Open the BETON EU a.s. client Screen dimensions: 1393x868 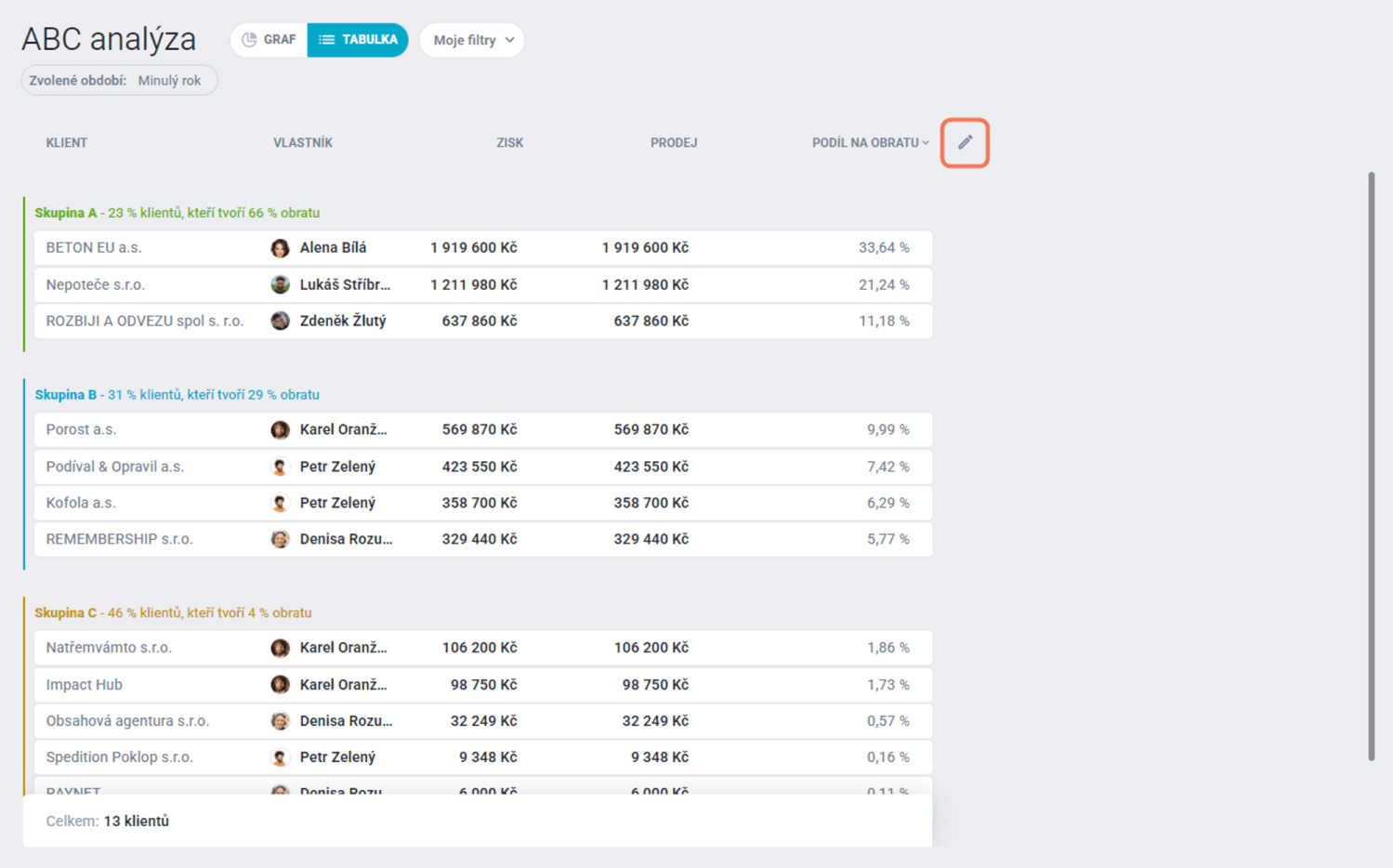(x=94, y=248)
